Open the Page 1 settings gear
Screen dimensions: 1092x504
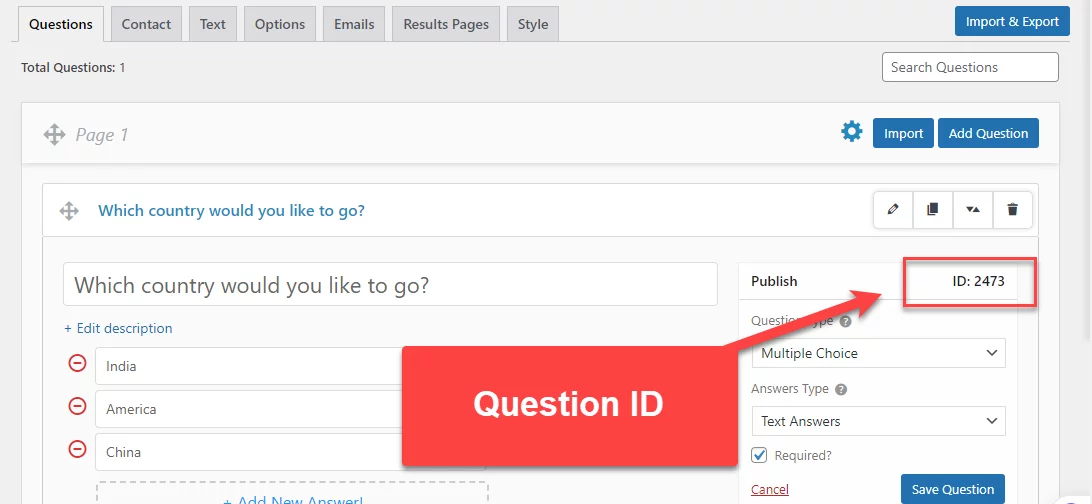(x=851, y=132)
